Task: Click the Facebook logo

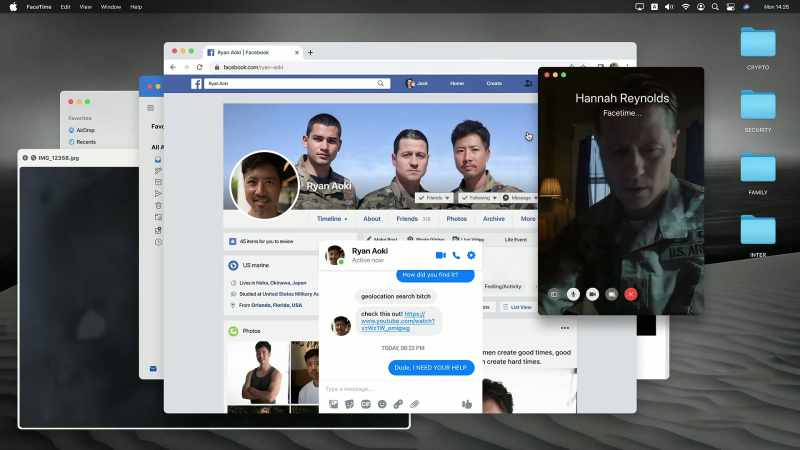Action: 196,84
